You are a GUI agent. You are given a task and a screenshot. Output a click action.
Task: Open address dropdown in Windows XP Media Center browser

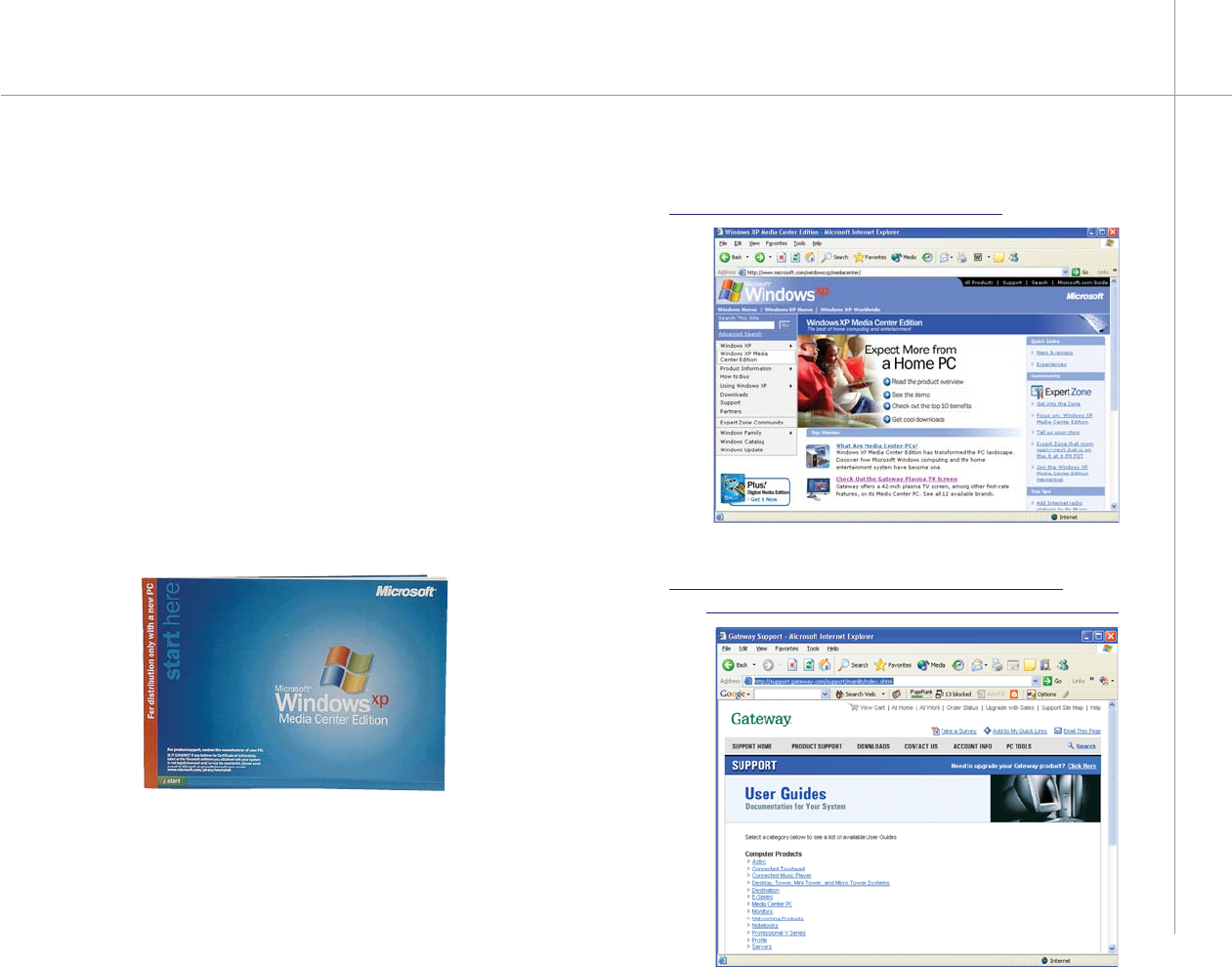tap(1065, 272)
